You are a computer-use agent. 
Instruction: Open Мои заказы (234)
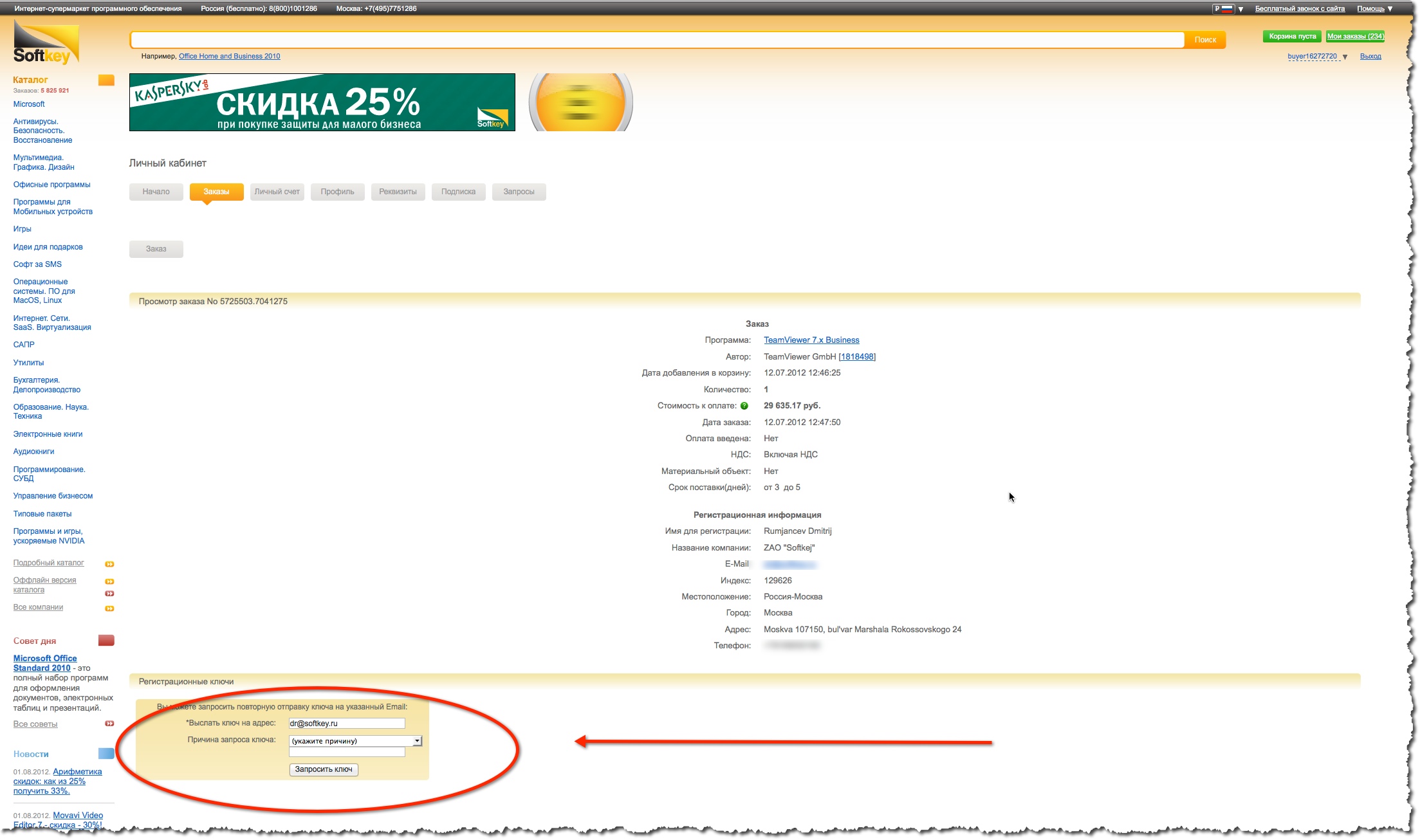point(1355,37)
